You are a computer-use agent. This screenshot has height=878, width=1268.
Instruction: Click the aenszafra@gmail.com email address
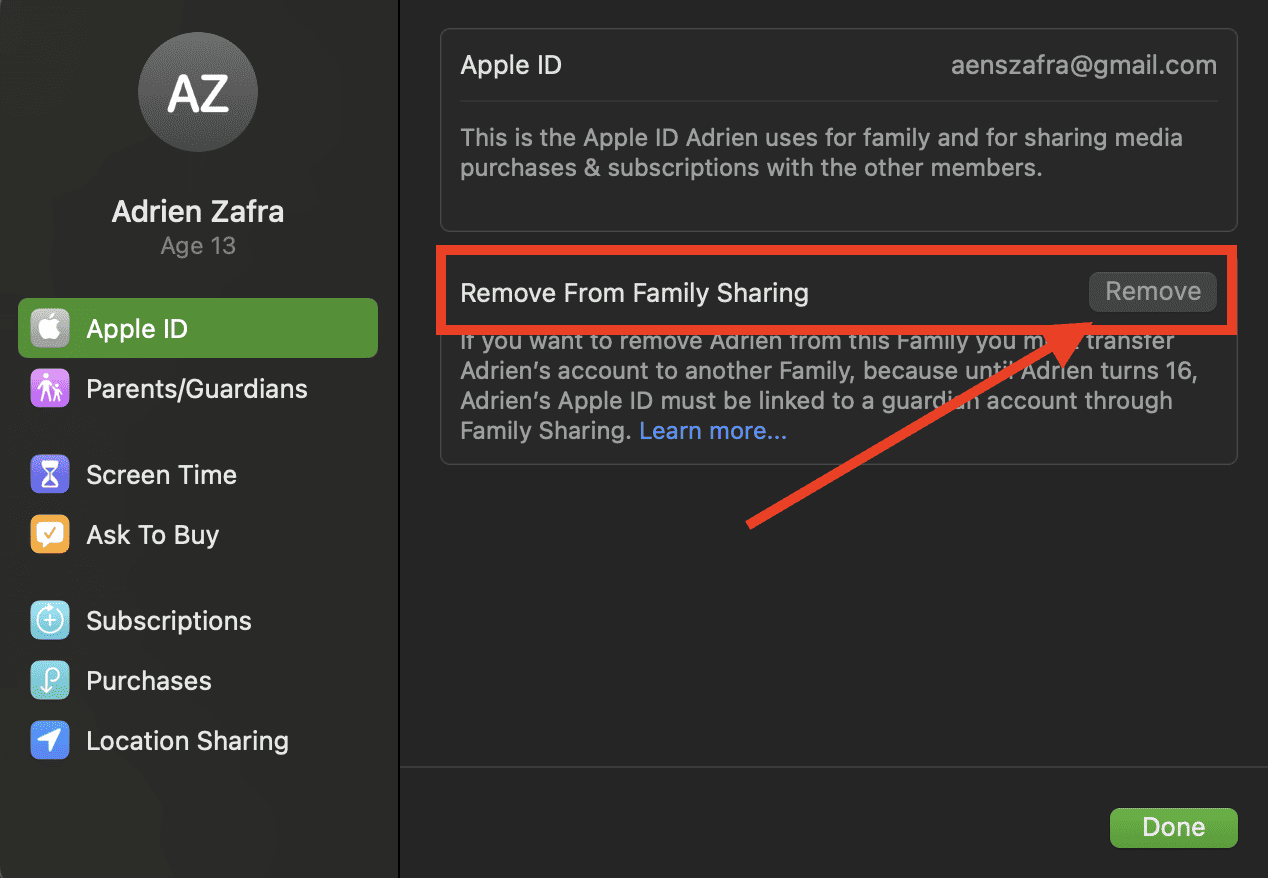pyautogui.click(x=1083, y=66)
